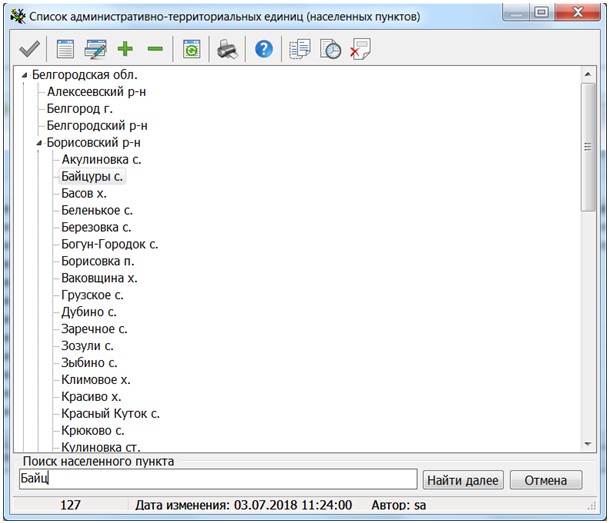609x523 pixels.
Task: Click the settlement search input field
Action: (x=217, y=480)
